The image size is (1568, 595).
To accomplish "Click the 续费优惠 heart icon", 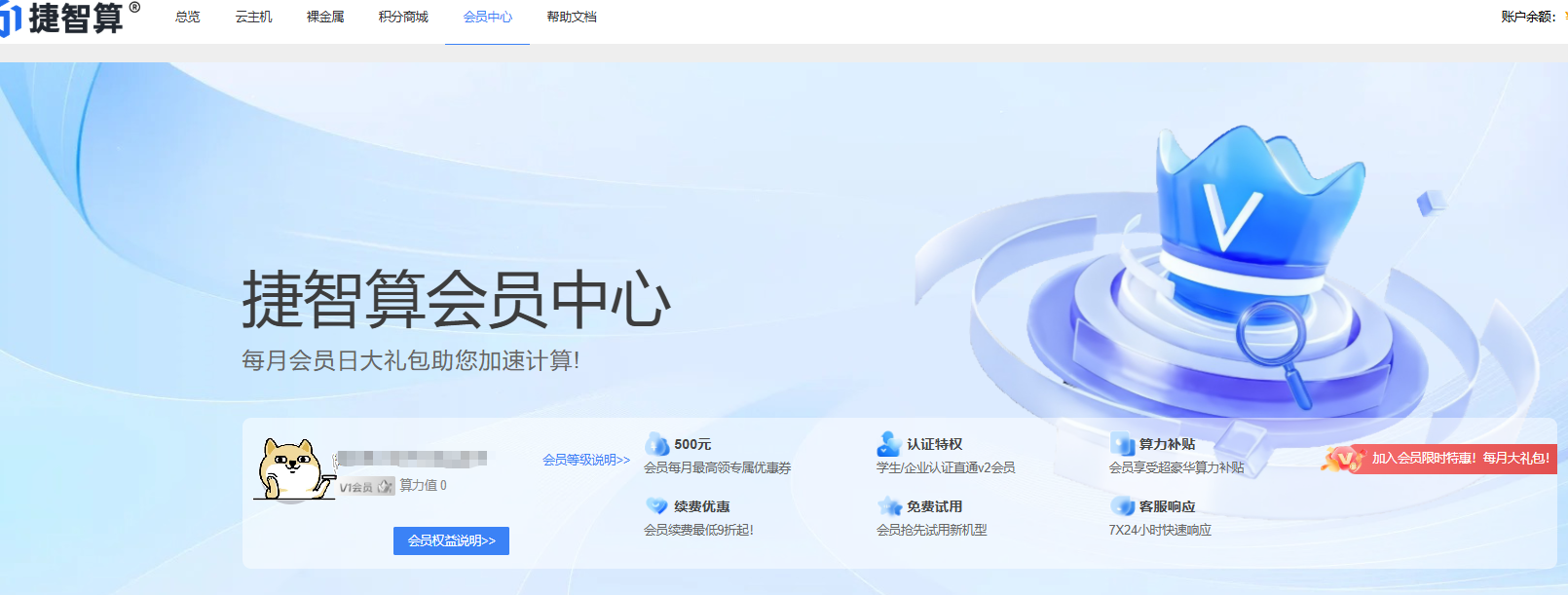I will click(656, 506).
